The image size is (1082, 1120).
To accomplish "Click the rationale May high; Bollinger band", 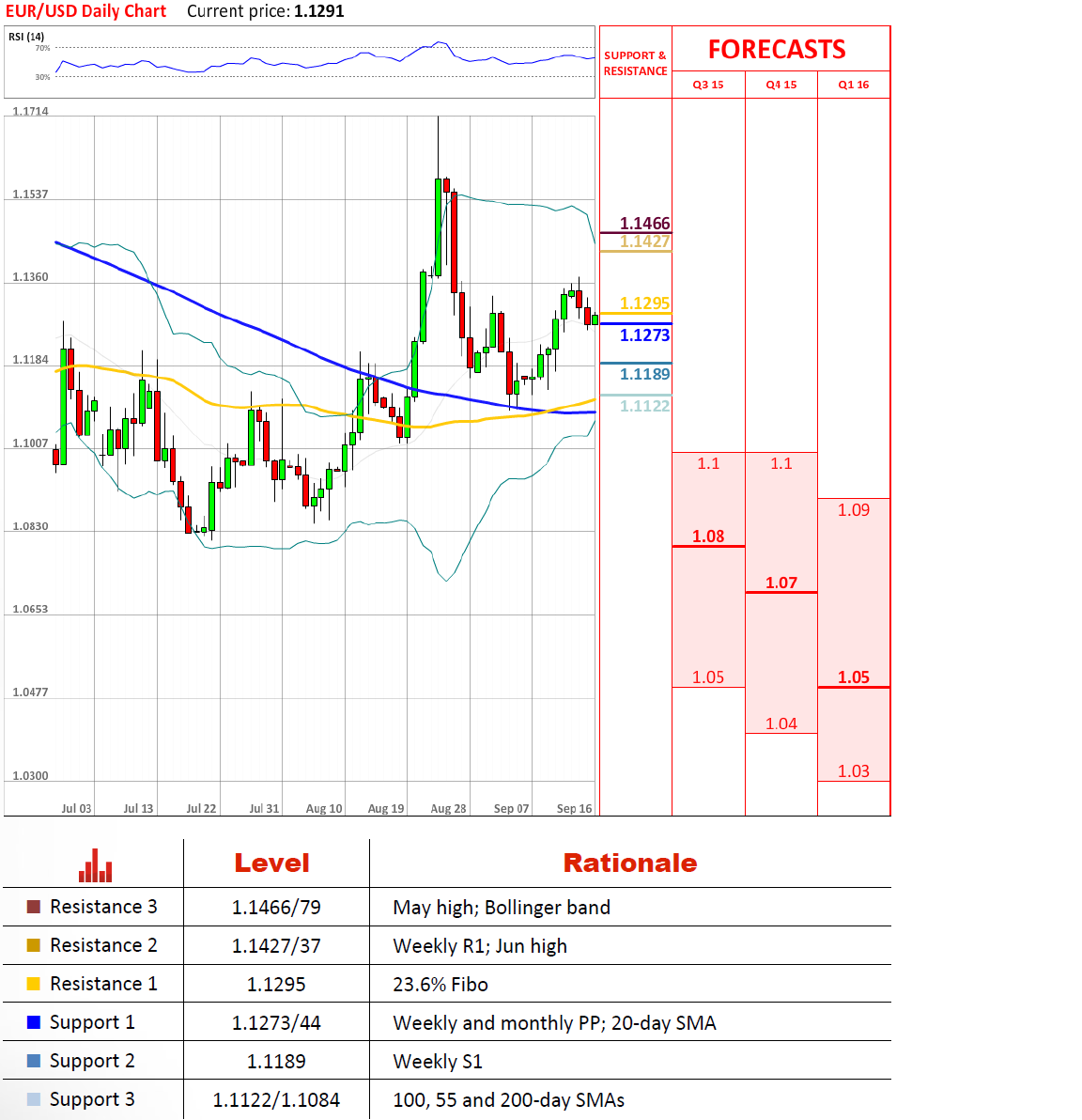I will (502, 907).
